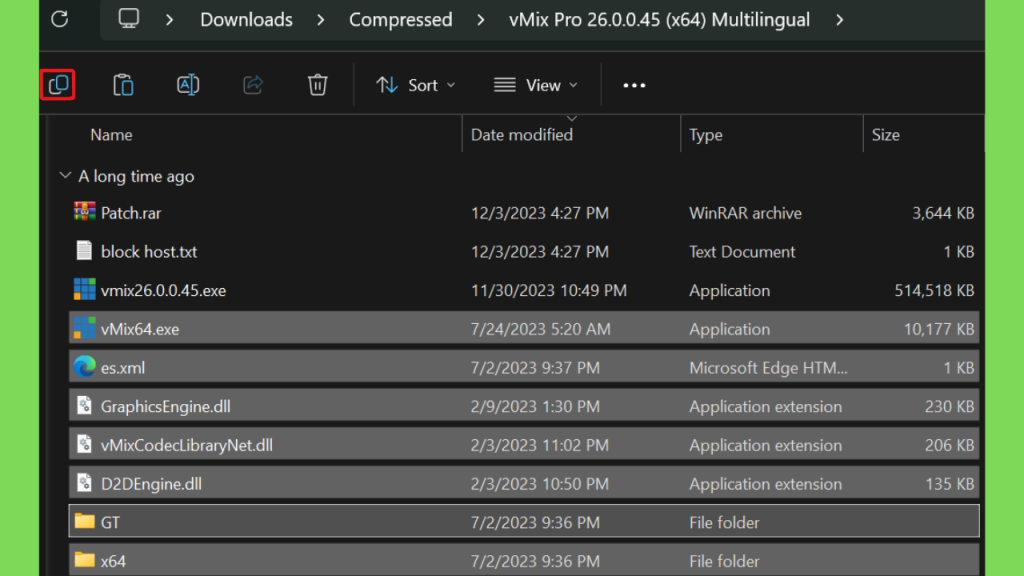Select the vMixCodecLibraryNet.dll file name
1024x576 pixels.
coord(187,445)
